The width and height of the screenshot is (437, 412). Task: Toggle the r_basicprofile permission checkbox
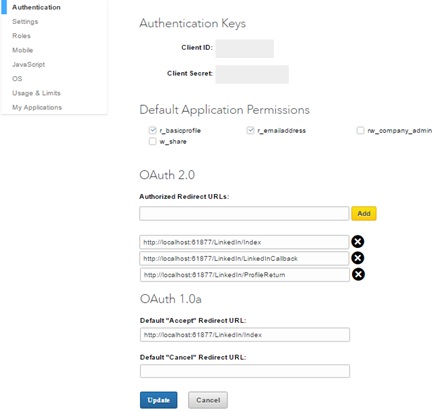pyautogui.click(x=153, y=130)
